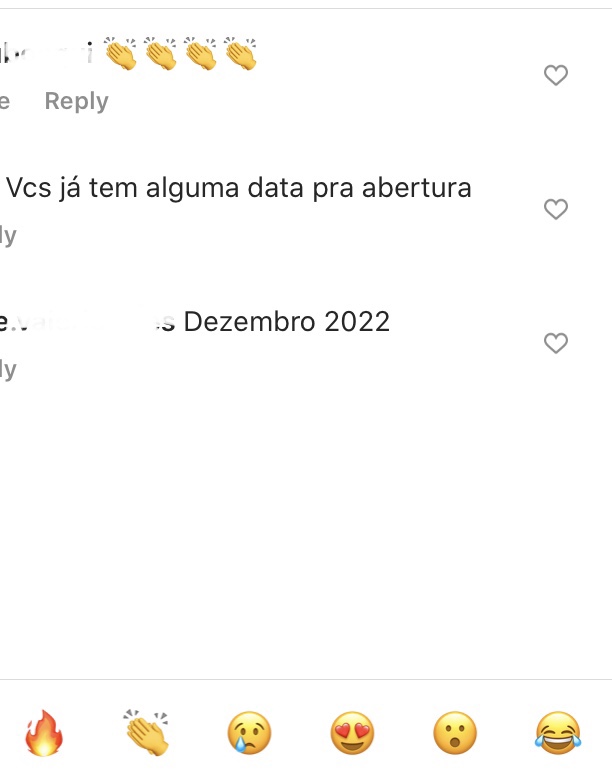The width and height of the screenshot is (612, 780).
Task: Tap the cut-off label left of first Reply
Action: [5, 101]
